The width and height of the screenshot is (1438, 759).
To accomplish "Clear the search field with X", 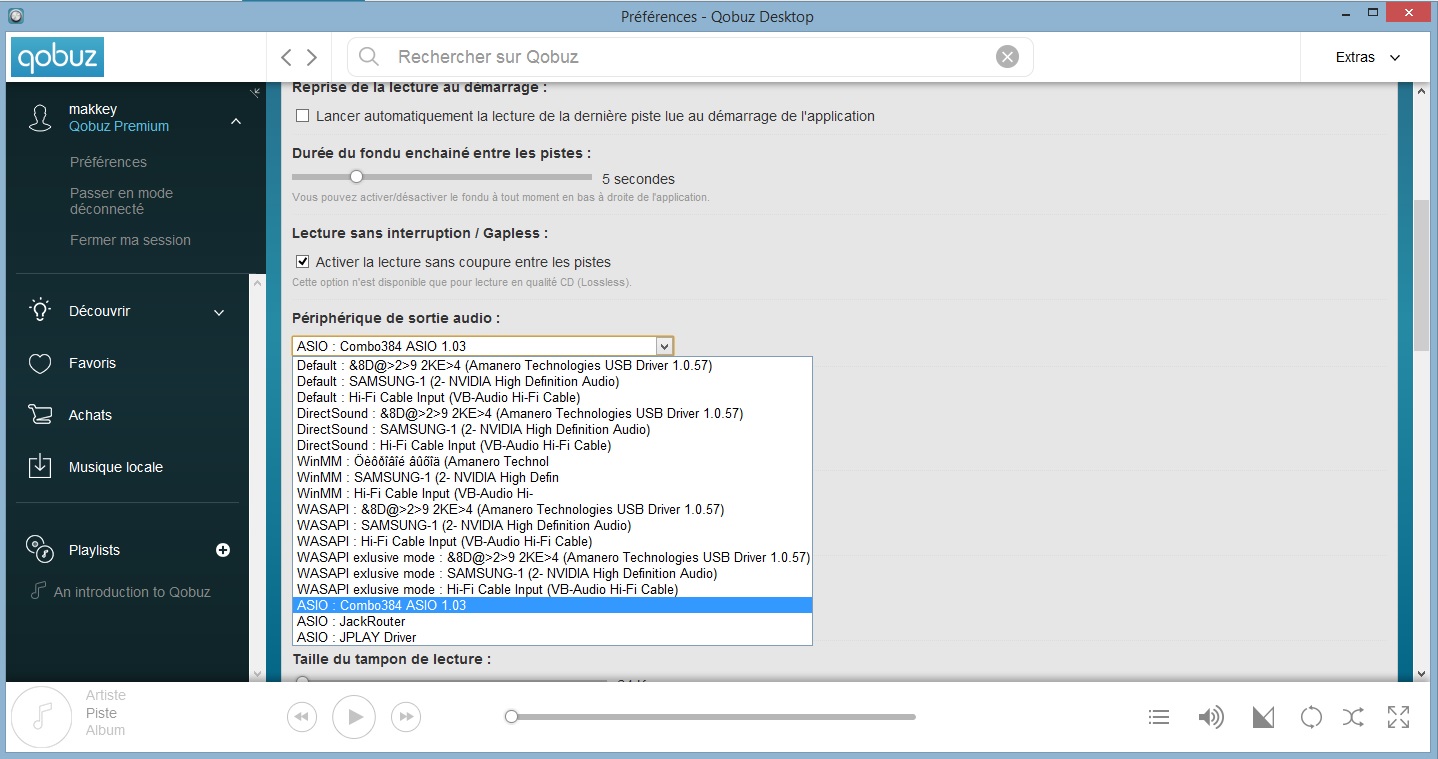I will point(1007,57).
